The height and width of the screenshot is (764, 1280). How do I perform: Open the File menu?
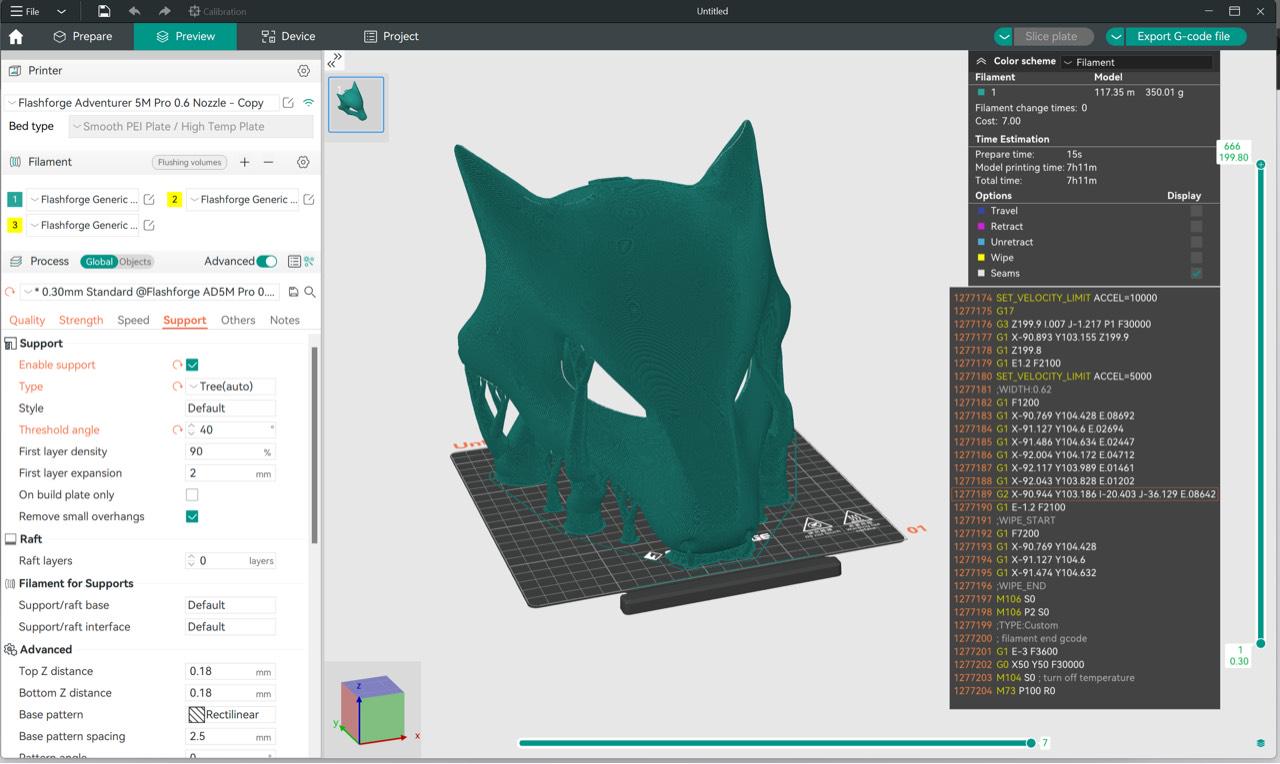[25, 11]
